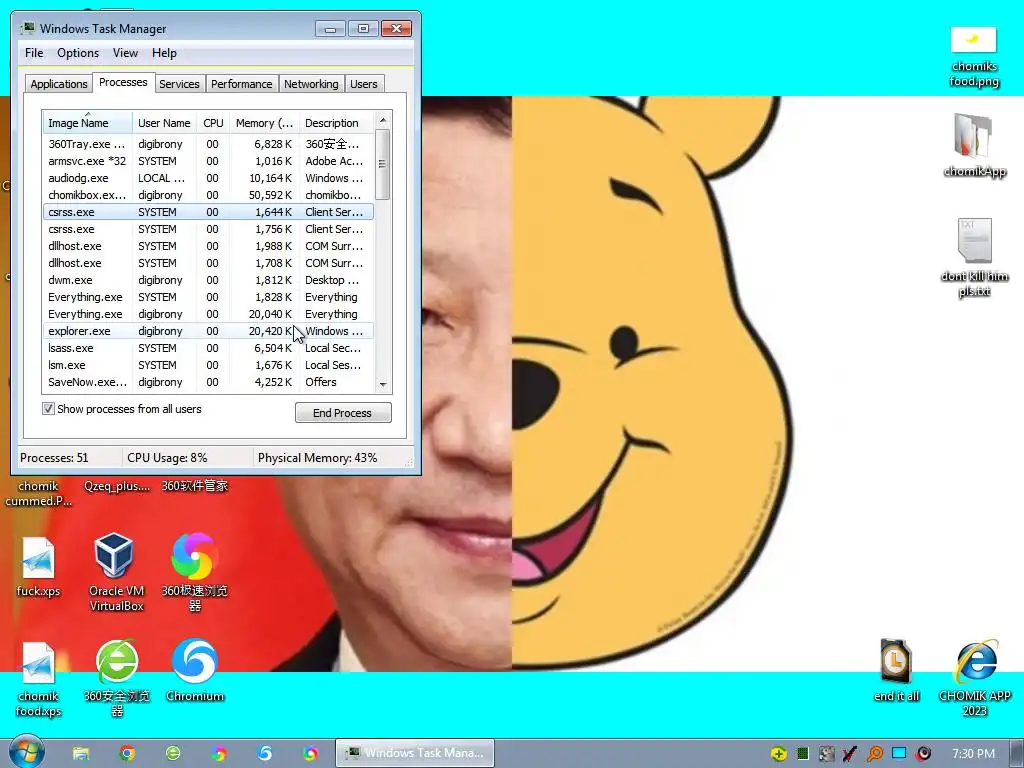Open the Chromium desktop shortcut

click(x=195, y=670)
